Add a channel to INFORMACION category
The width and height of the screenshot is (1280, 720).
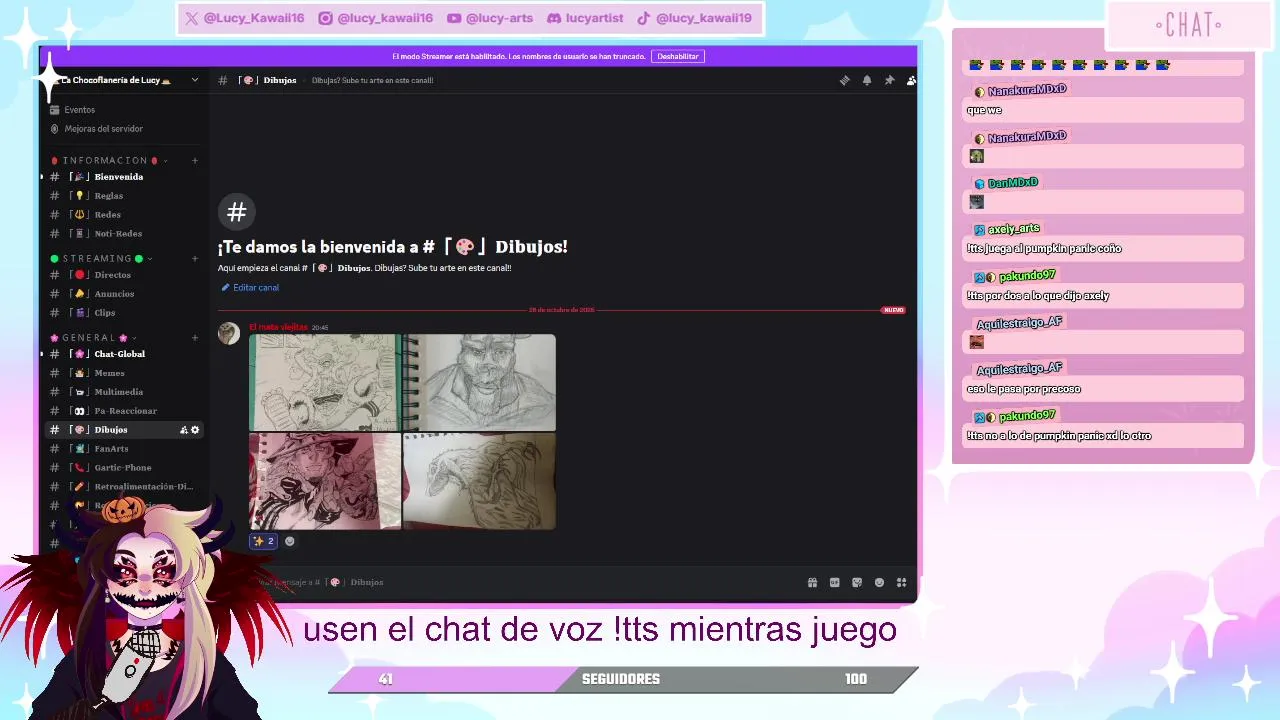195,160
